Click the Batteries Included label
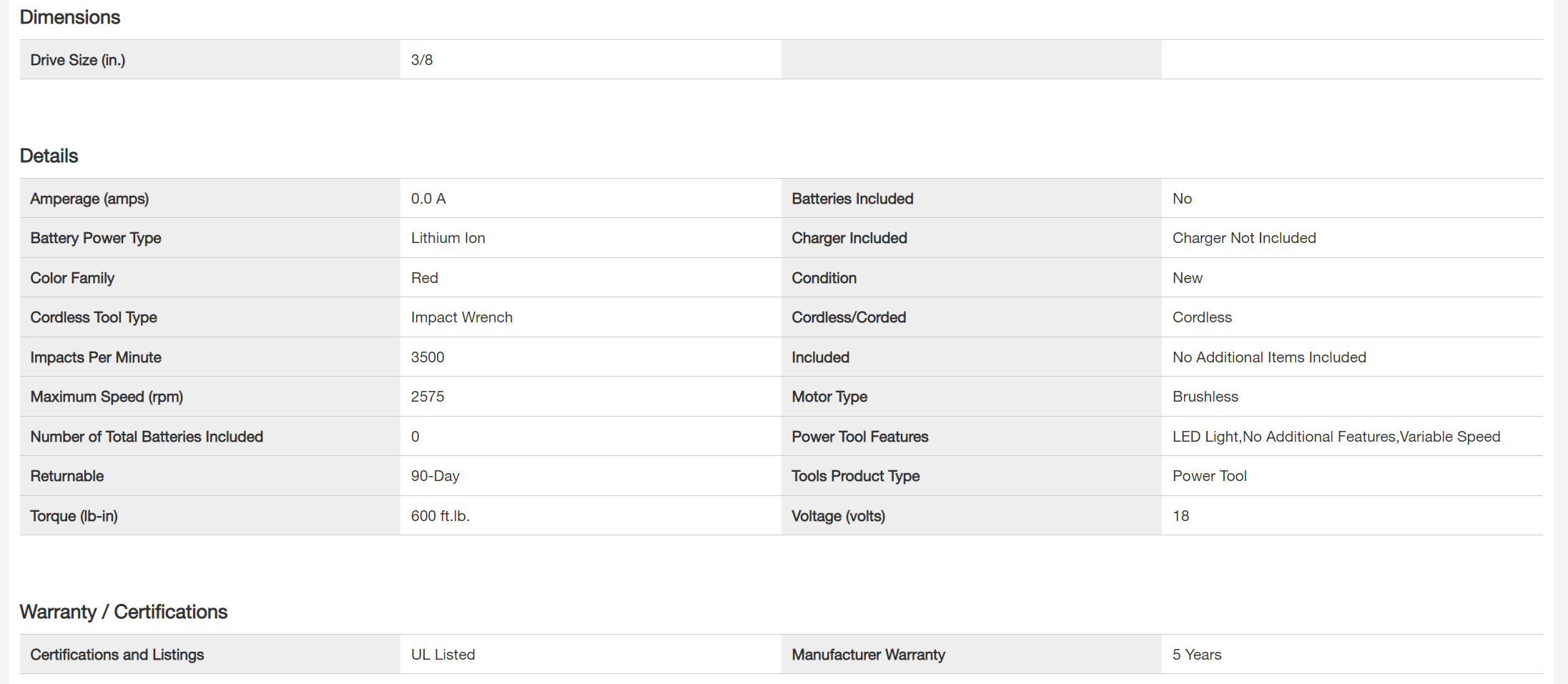Viewport: 1568px width, 684px height. (x=852, y=199)
